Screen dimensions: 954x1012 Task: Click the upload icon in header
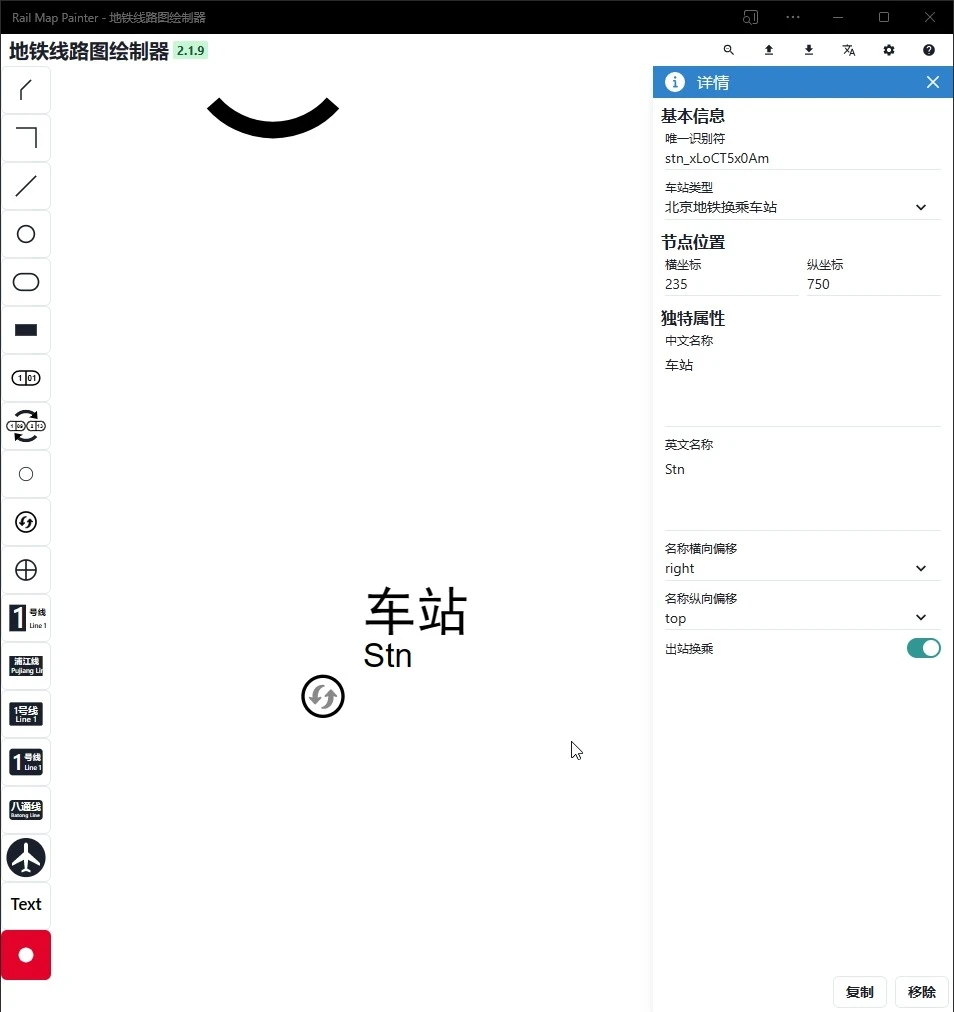click(769, 50)
